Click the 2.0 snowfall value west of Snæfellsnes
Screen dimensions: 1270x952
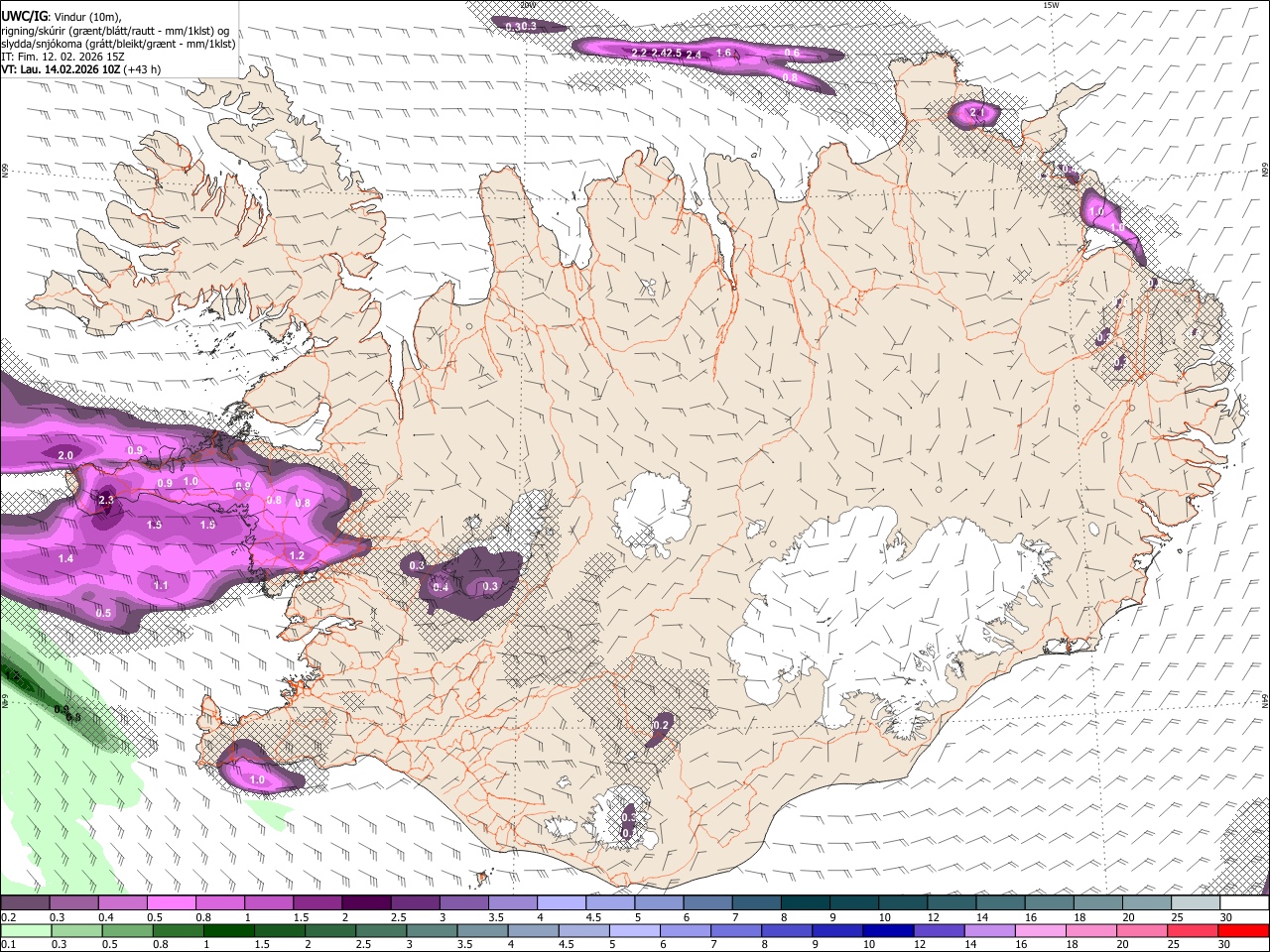pyautogui.click(x=66, y=455)
